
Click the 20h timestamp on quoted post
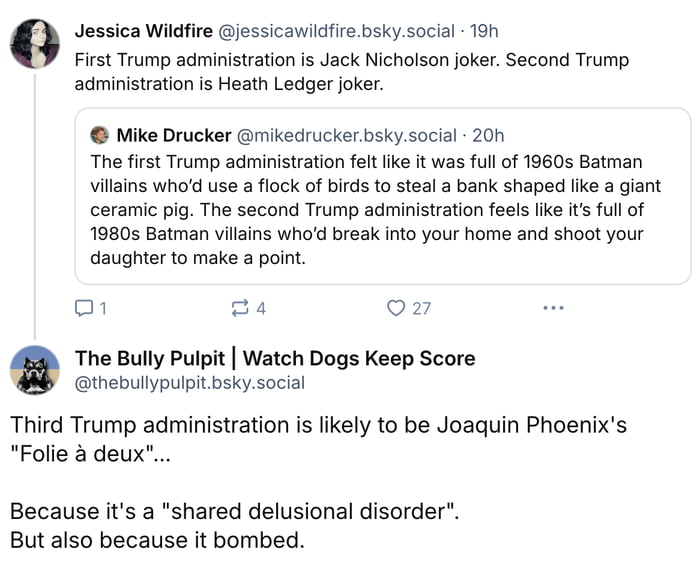[x=487, y=135]
